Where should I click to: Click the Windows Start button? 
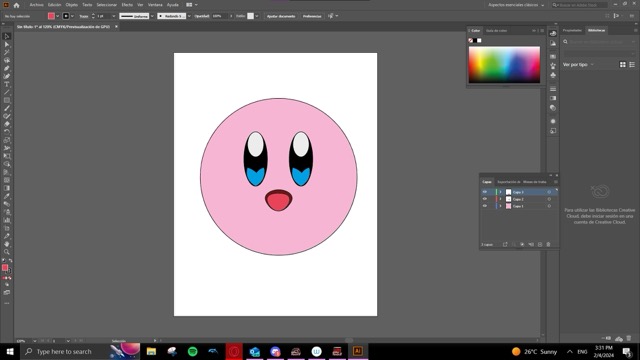[10, 351]
